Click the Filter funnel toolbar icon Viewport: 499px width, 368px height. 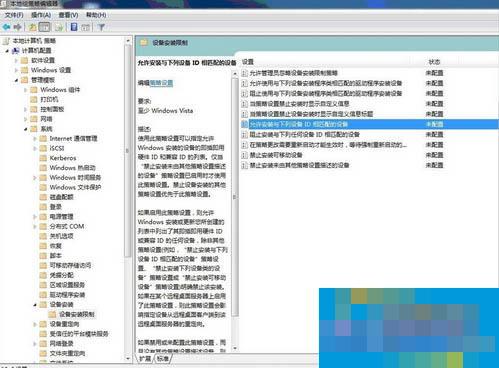point(101,27)
